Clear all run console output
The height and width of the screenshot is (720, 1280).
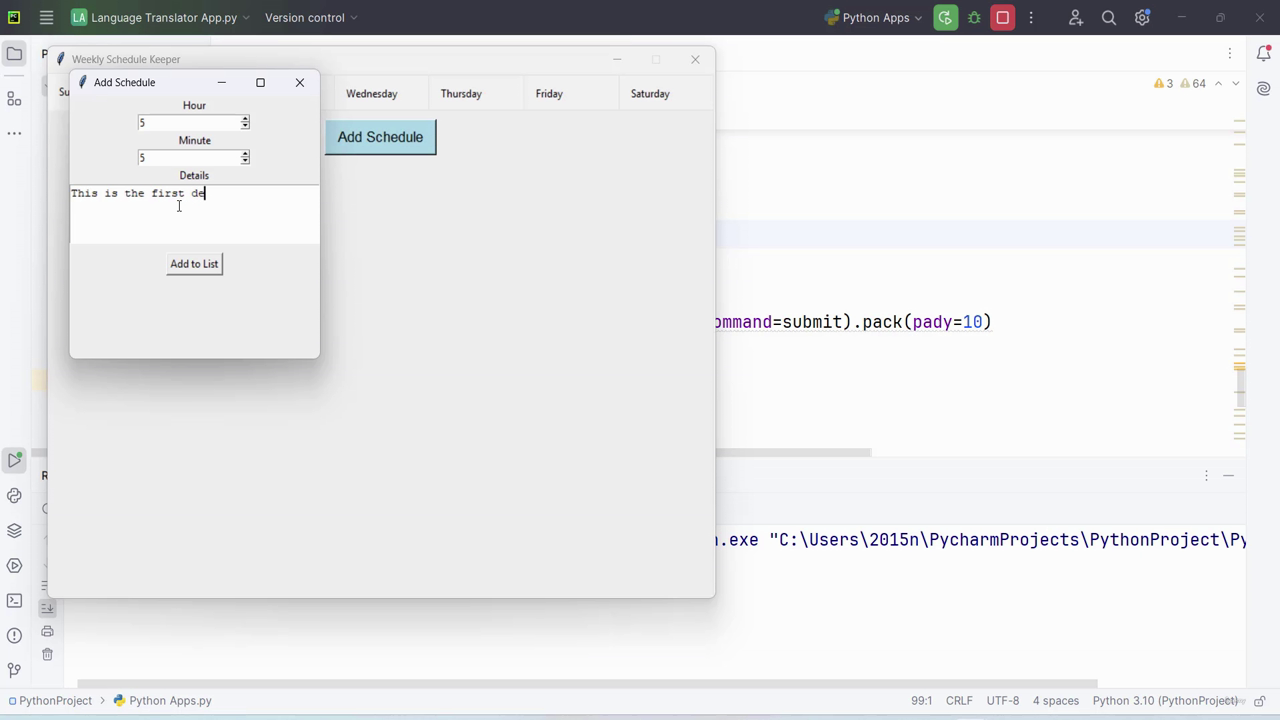pos(47,654)
